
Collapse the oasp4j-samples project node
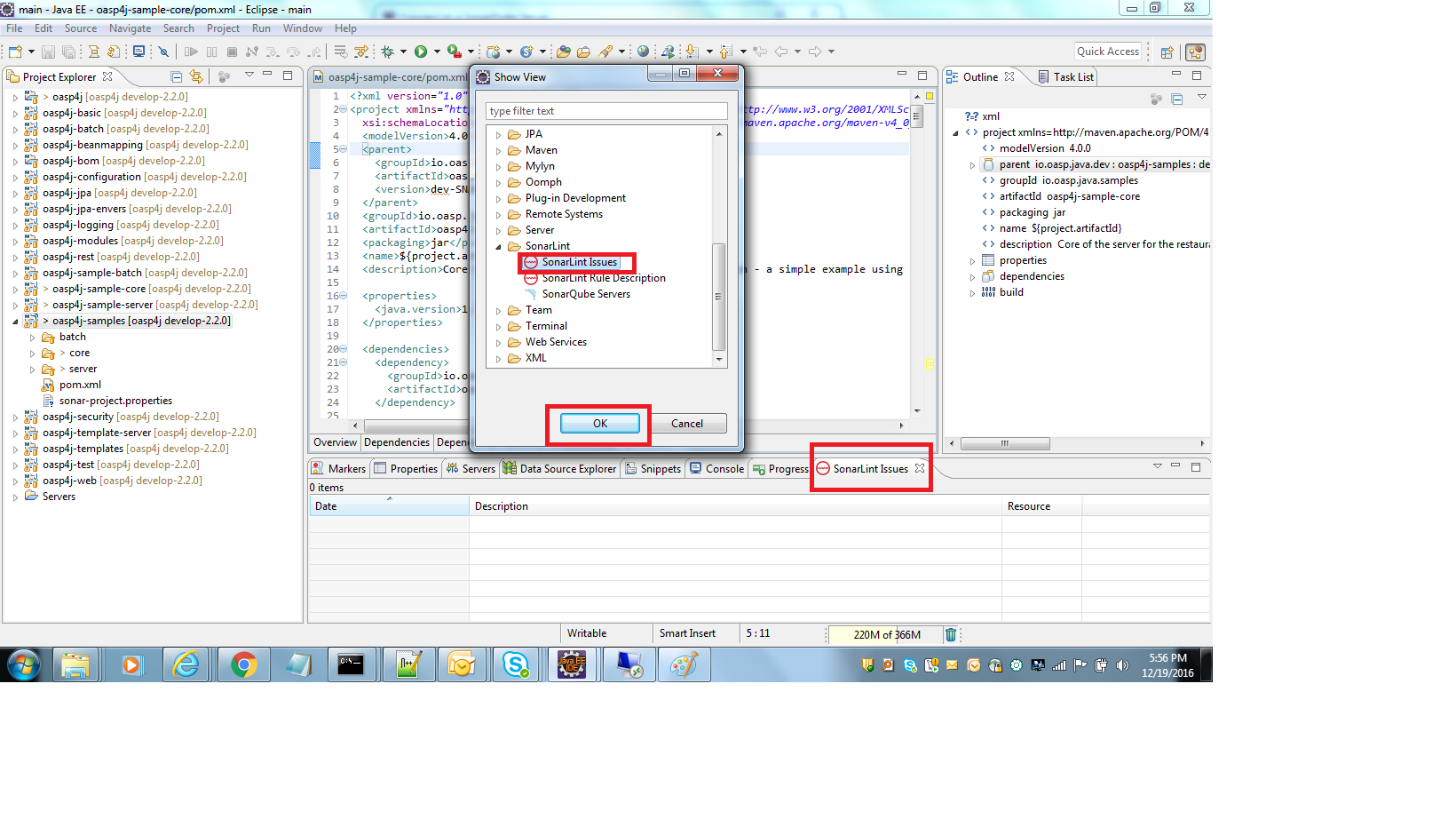pos(15,322)
